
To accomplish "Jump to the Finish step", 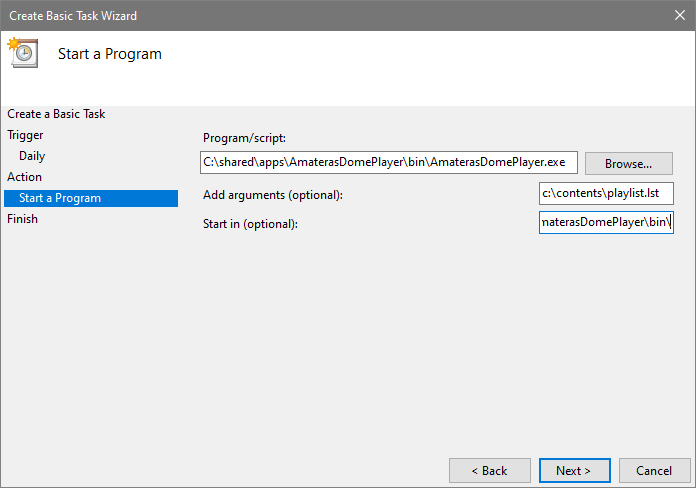I will coord(22,219).
